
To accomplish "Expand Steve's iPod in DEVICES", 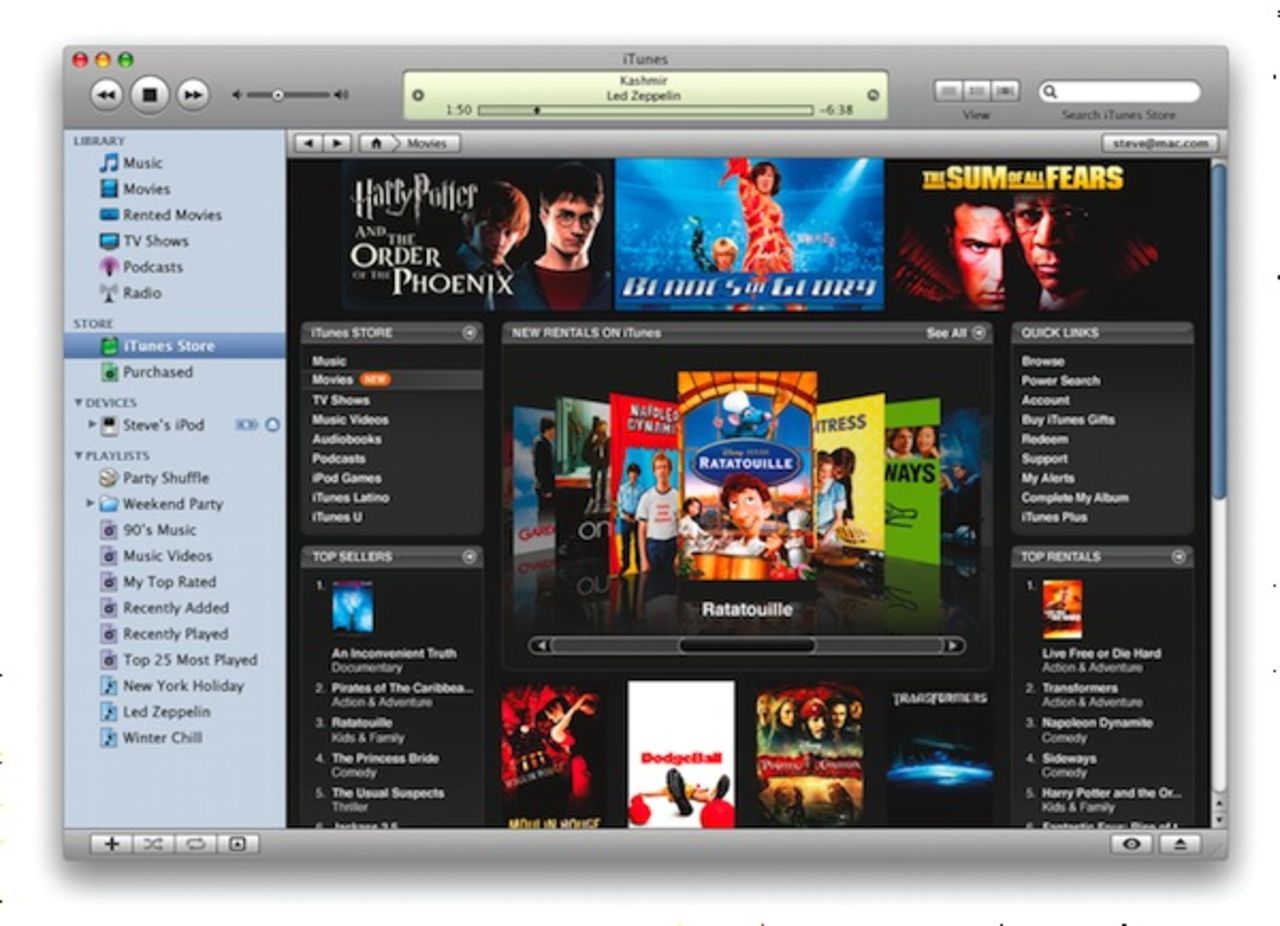I will pos(92,424).
